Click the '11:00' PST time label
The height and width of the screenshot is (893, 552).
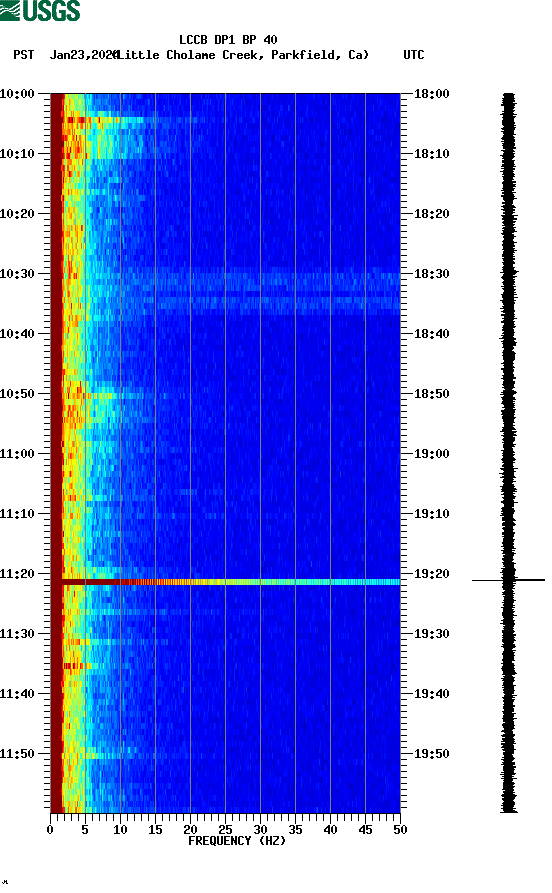tap(17, 454)
